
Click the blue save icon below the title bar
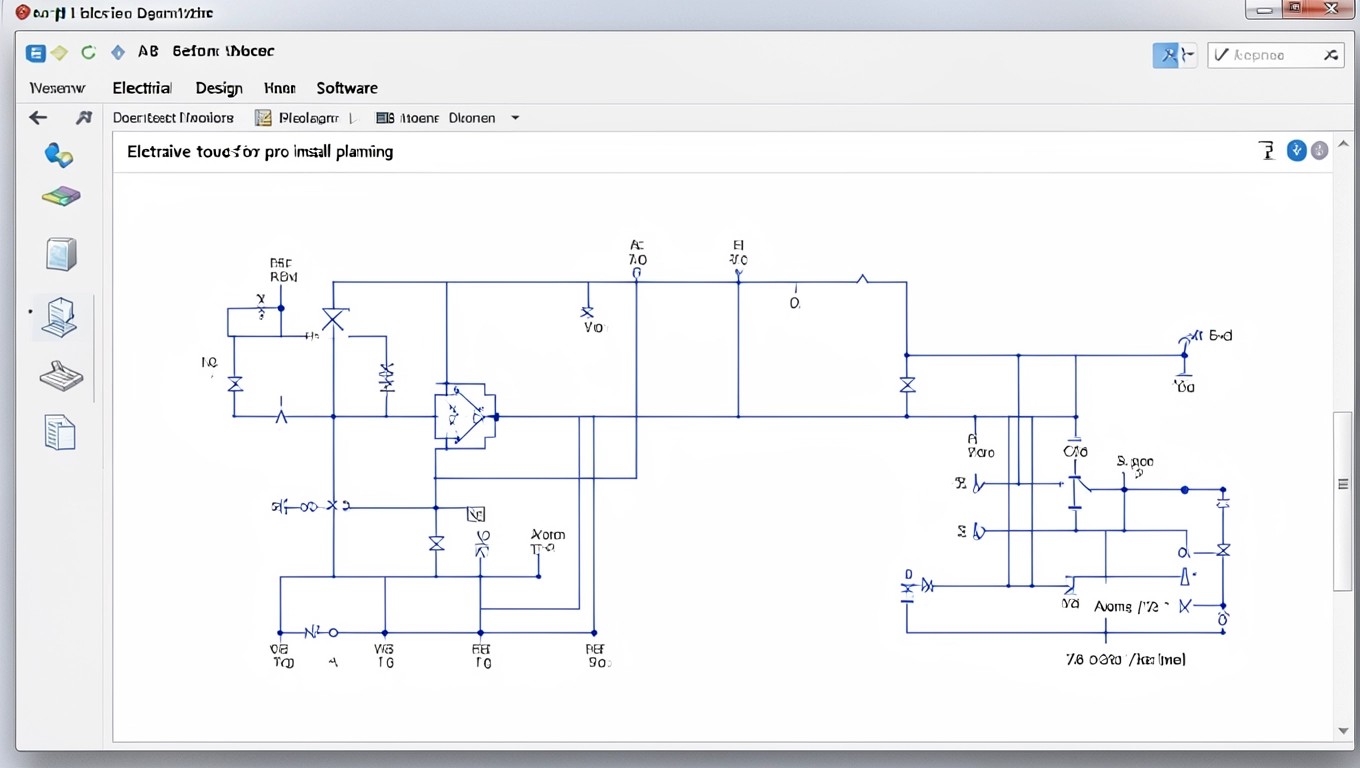tap(35, 51)
